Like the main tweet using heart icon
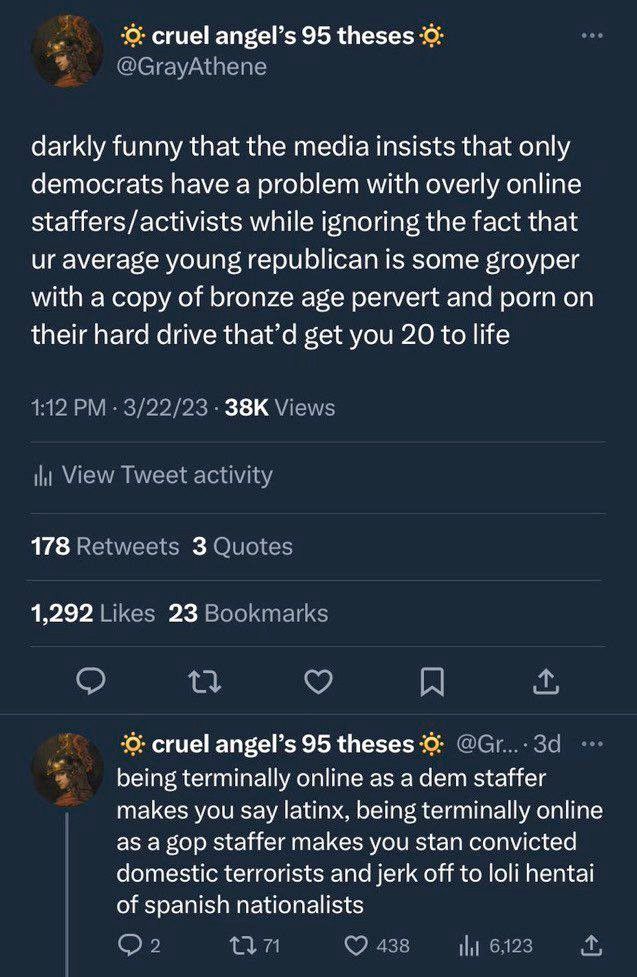 coord(318,681)
